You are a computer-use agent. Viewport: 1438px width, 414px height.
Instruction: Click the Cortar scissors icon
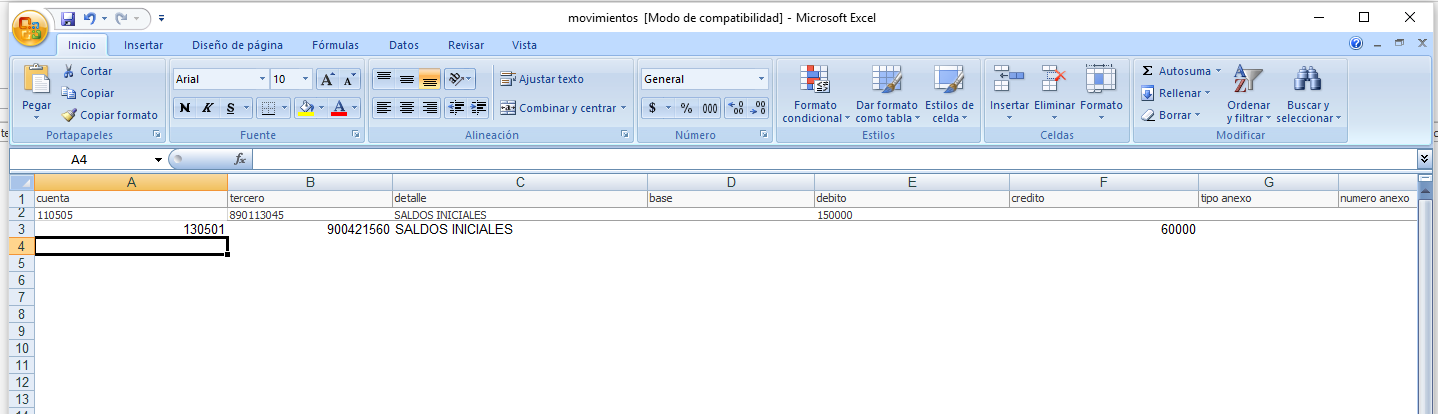point(69,71)
